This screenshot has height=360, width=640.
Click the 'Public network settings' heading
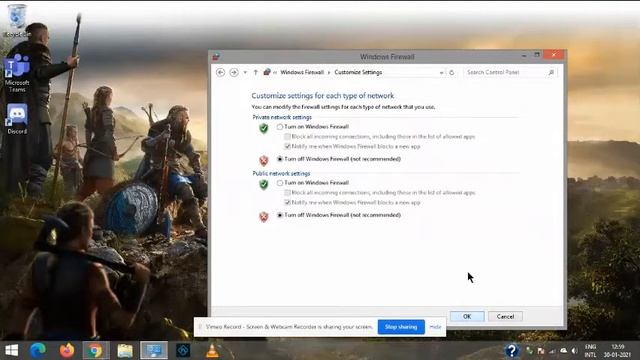point(281,173)
